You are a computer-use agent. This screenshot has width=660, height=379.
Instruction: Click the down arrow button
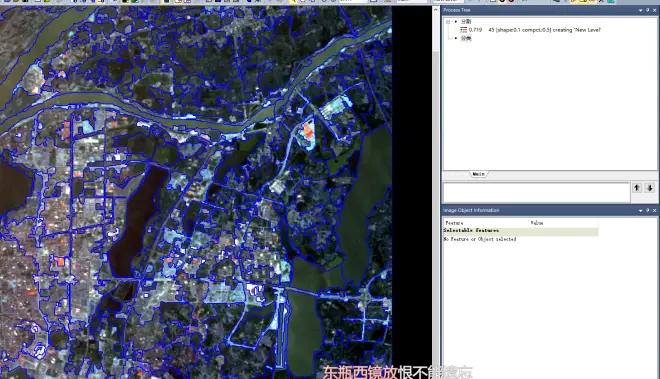tap(650, 188)
